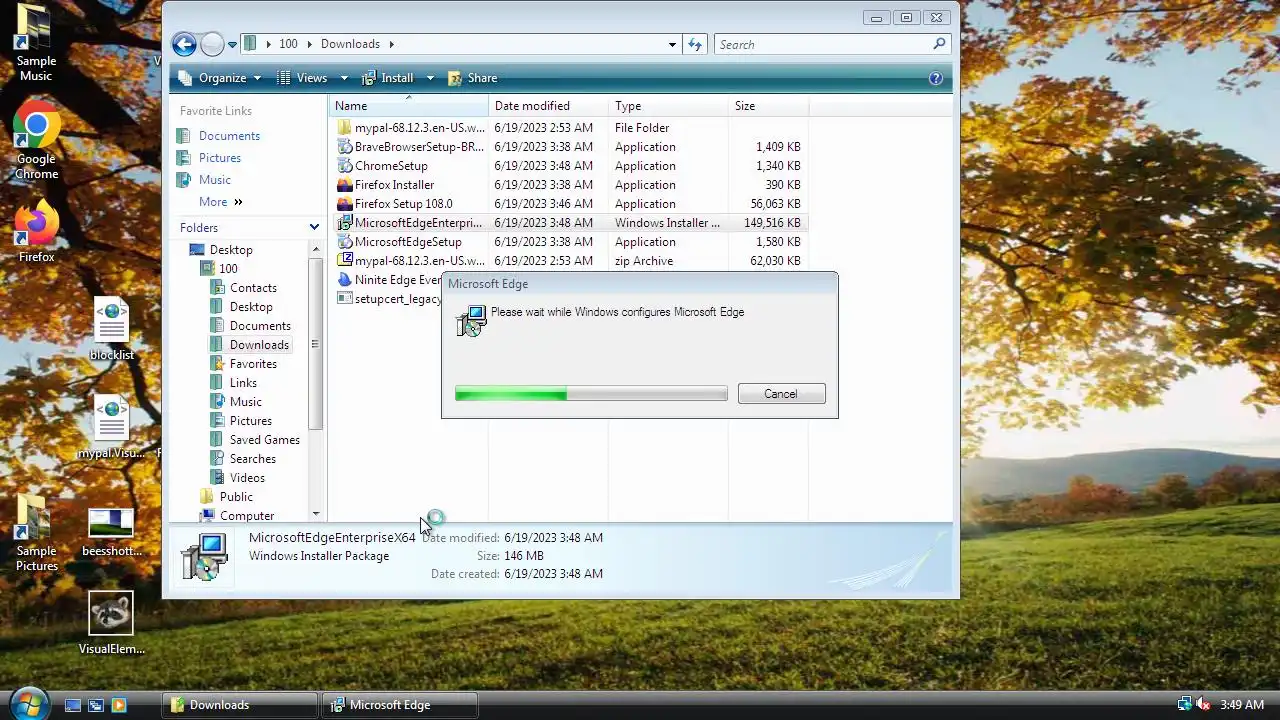Open Views dropdown arrow
Viewport: 1280px width, 720px height.
pos(344,78)
